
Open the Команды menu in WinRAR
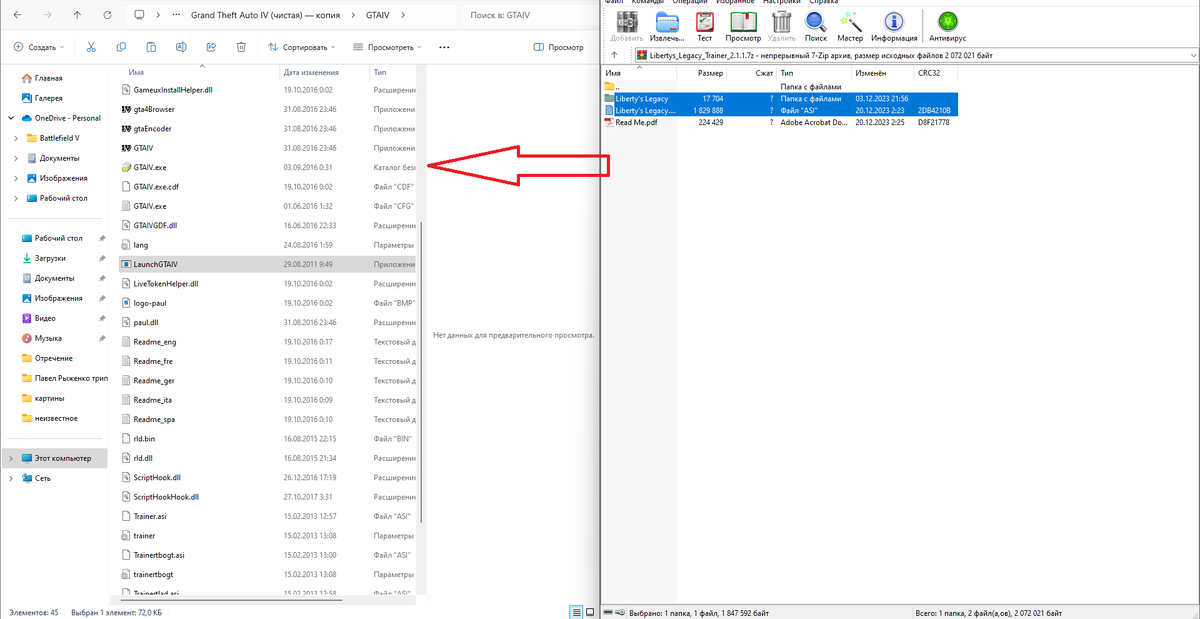point(650,2)
